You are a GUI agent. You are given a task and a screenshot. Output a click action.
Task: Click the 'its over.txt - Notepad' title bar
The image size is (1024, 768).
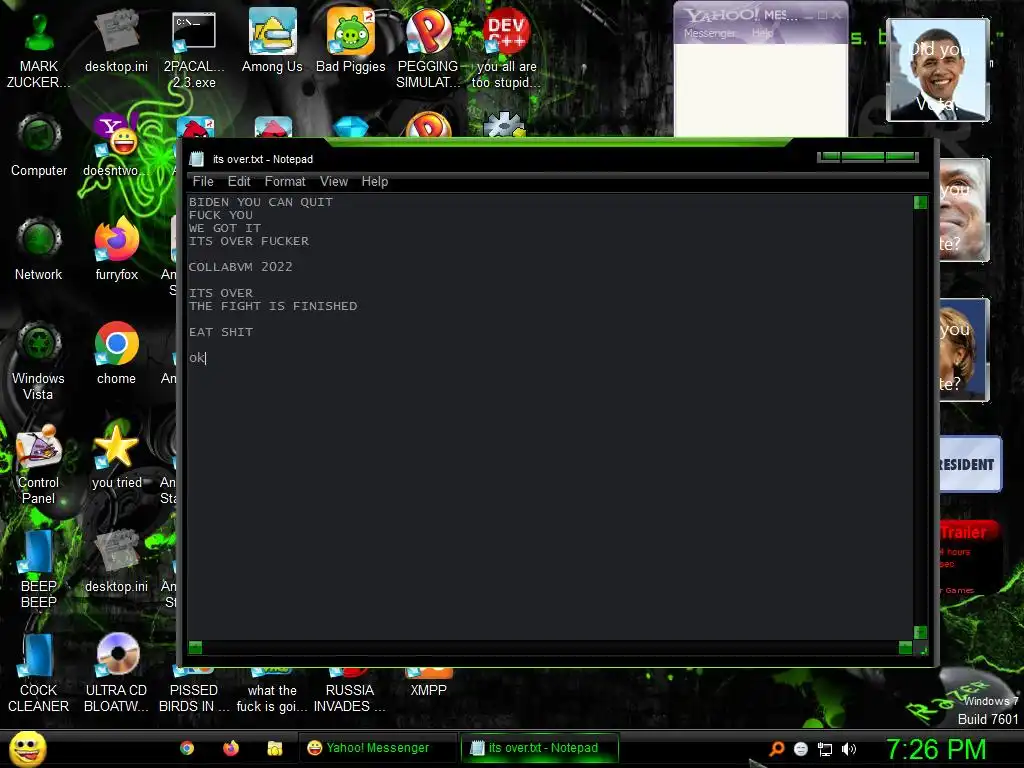(x=496, y=159)
